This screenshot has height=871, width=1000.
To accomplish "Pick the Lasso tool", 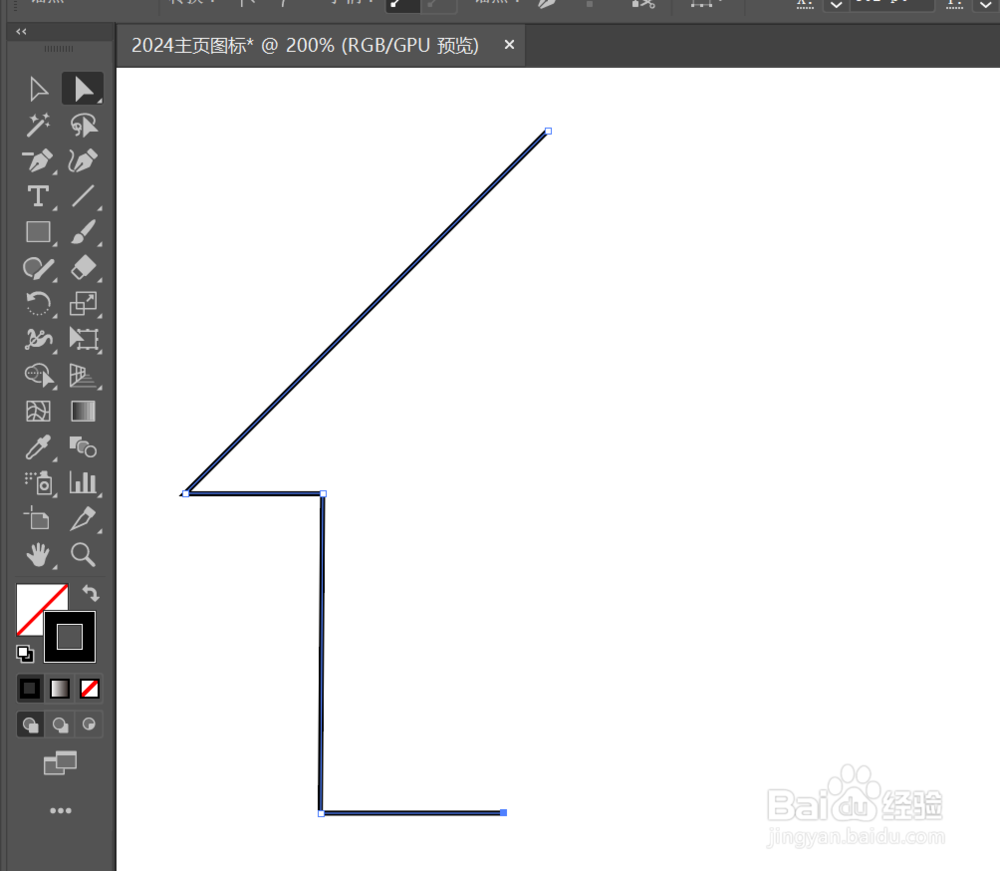I will coord(83,125).
